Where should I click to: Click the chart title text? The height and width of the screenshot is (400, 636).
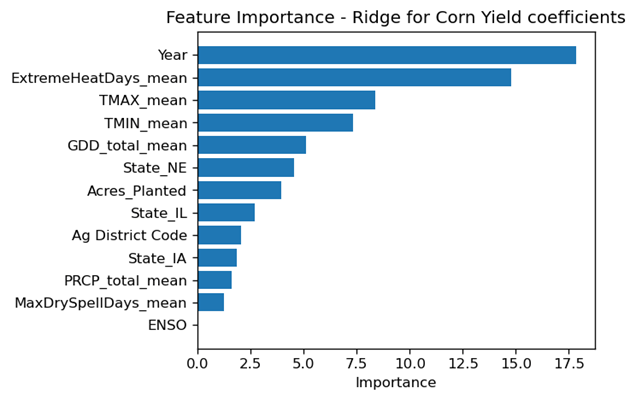[x=395, y=18]
